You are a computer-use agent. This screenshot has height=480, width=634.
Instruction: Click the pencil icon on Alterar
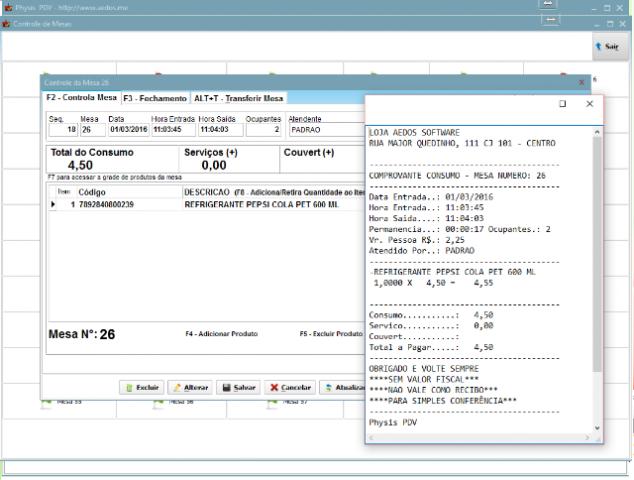[x=177, y=387]
